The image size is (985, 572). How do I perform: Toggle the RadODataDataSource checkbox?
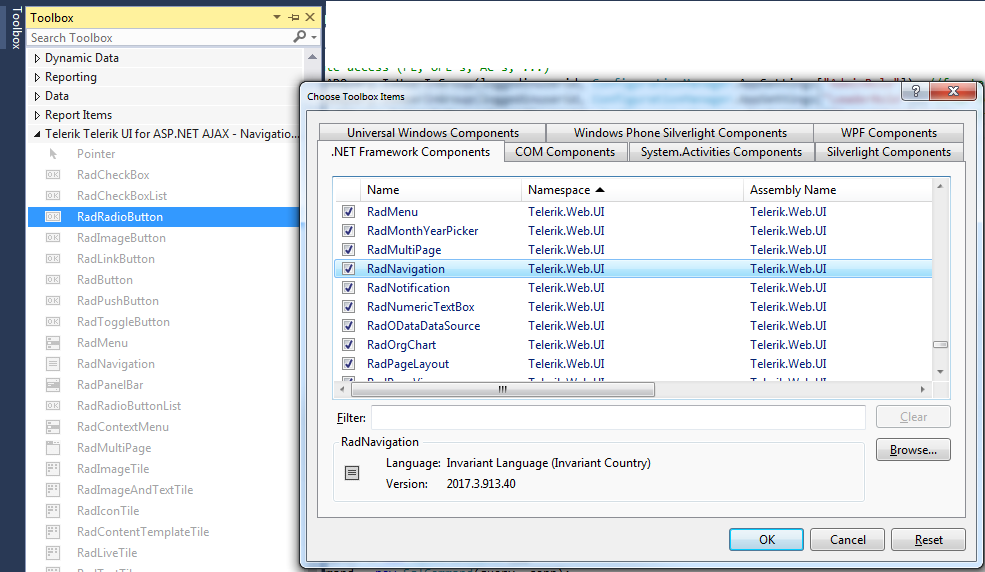(348, 325)
